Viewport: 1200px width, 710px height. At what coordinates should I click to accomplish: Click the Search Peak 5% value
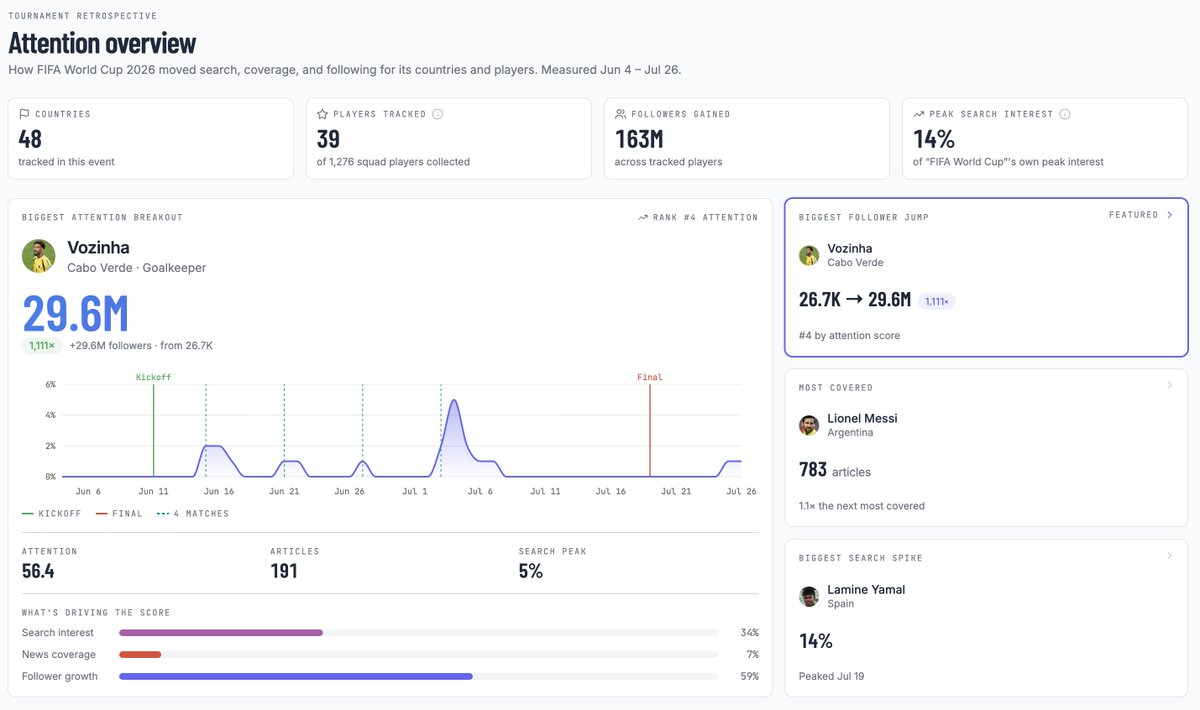point(531,571)
